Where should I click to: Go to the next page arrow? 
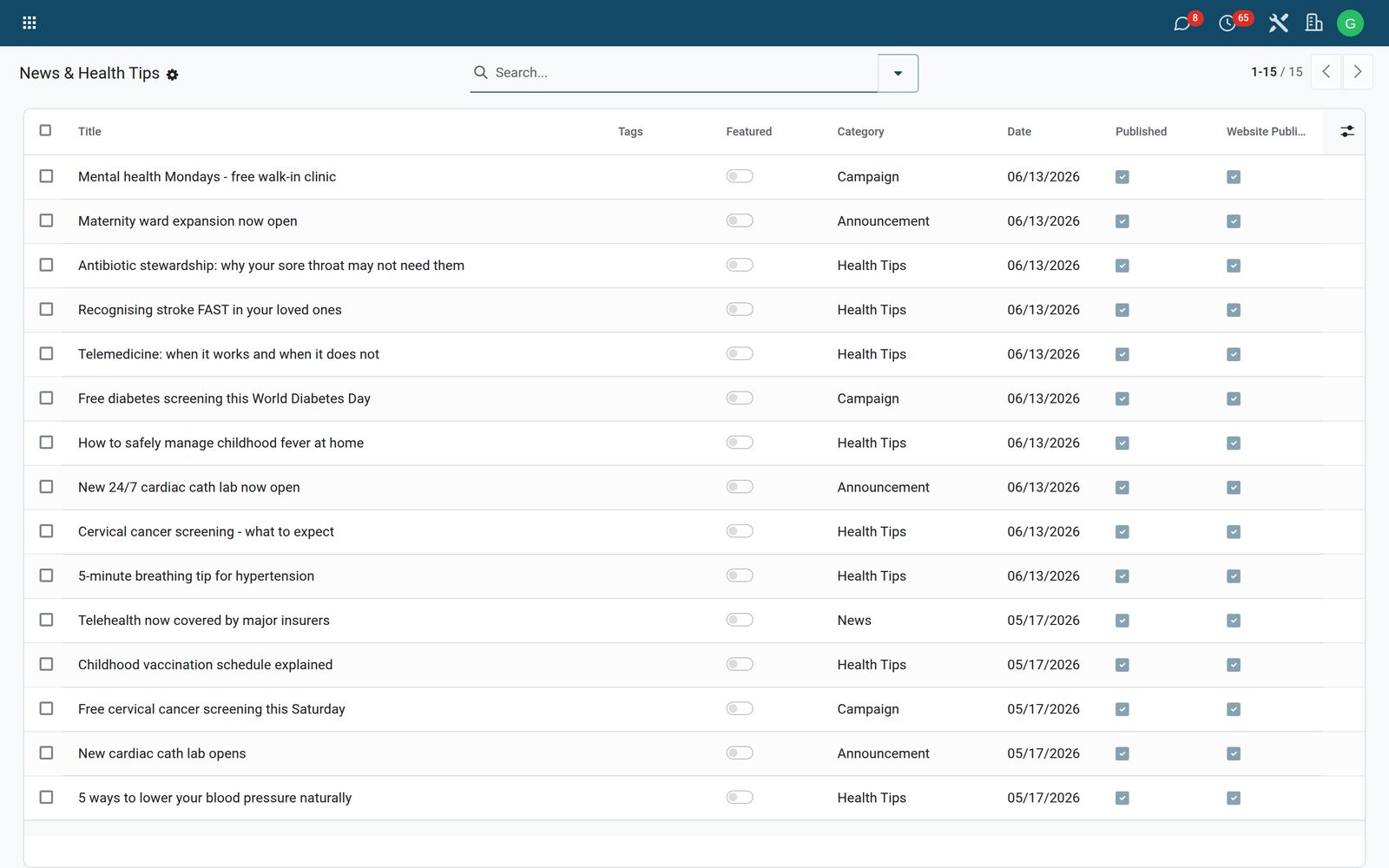(x=1358, y=72)
